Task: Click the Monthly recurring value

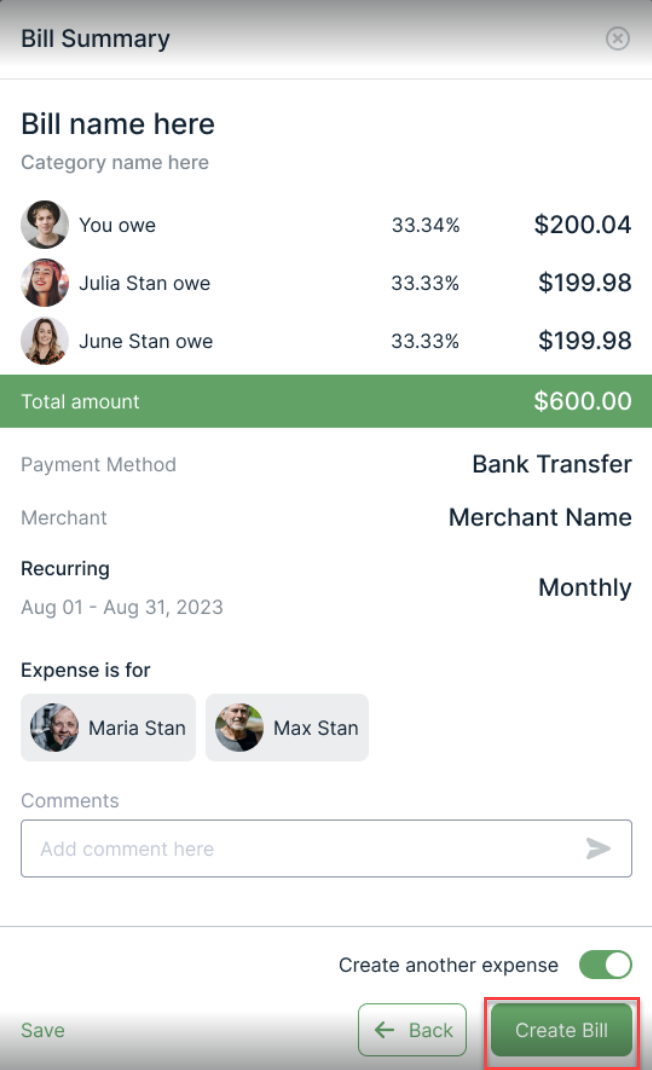Action: coord(585,587)
